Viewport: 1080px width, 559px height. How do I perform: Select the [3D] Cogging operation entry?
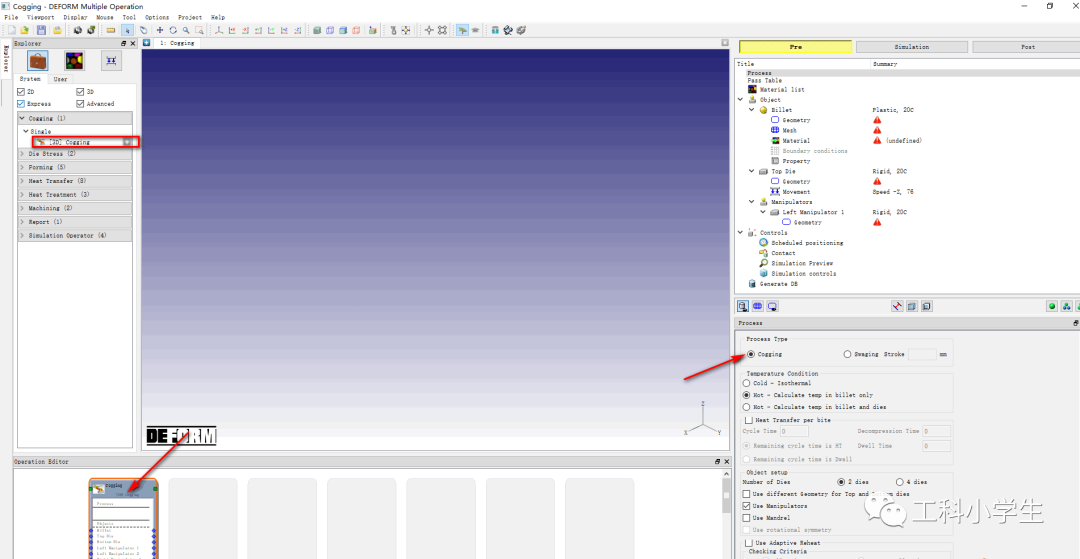click(84, 142)
